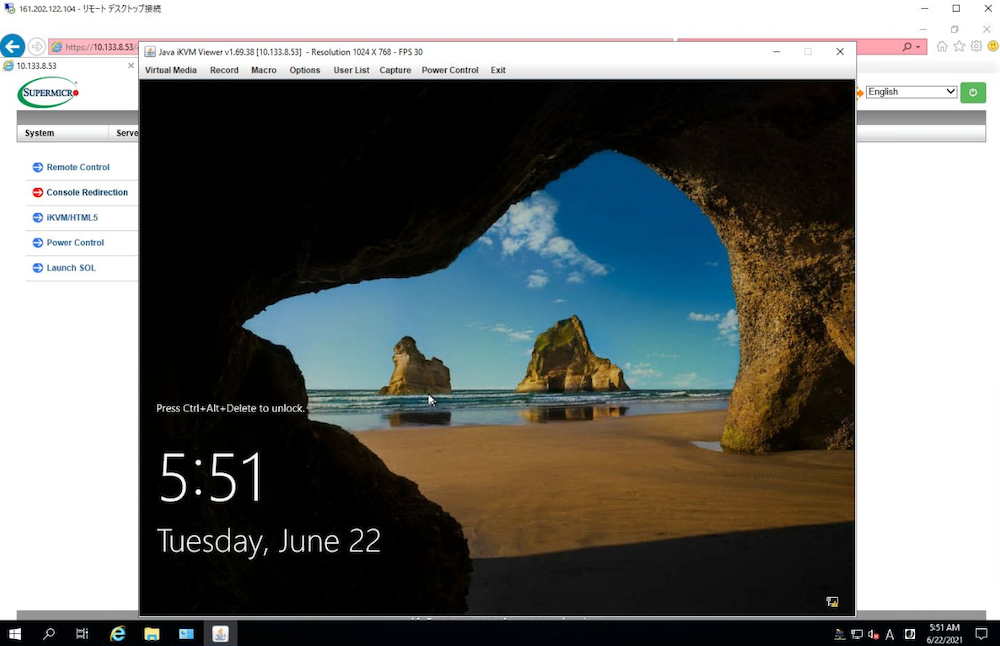The height and width of the screenshot is (646, 1000).
Task: Click the network icon on lock screen
Action: [x=832, y=602]
